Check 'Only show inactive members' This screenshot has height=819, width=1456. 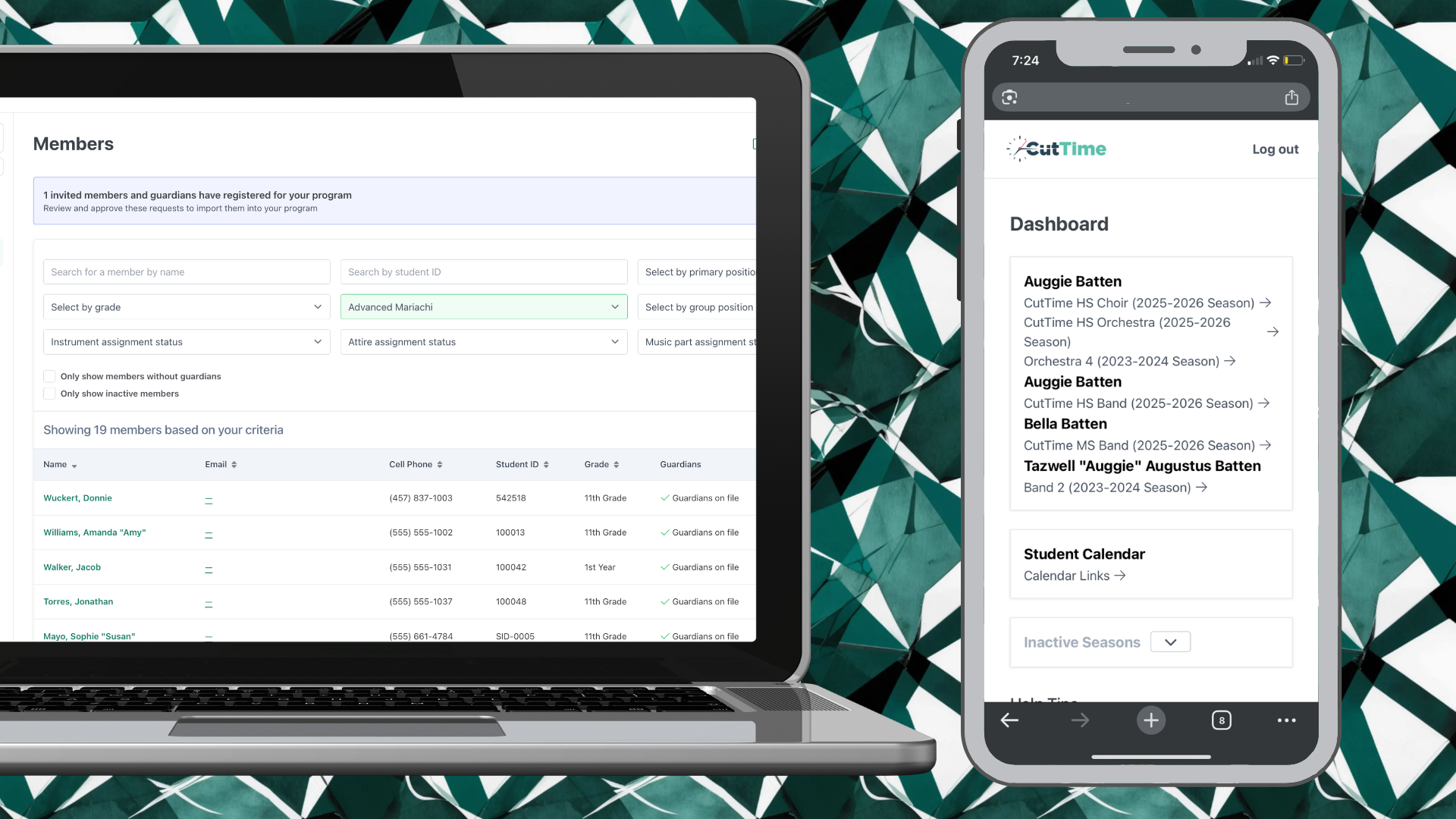pos(49,394)
